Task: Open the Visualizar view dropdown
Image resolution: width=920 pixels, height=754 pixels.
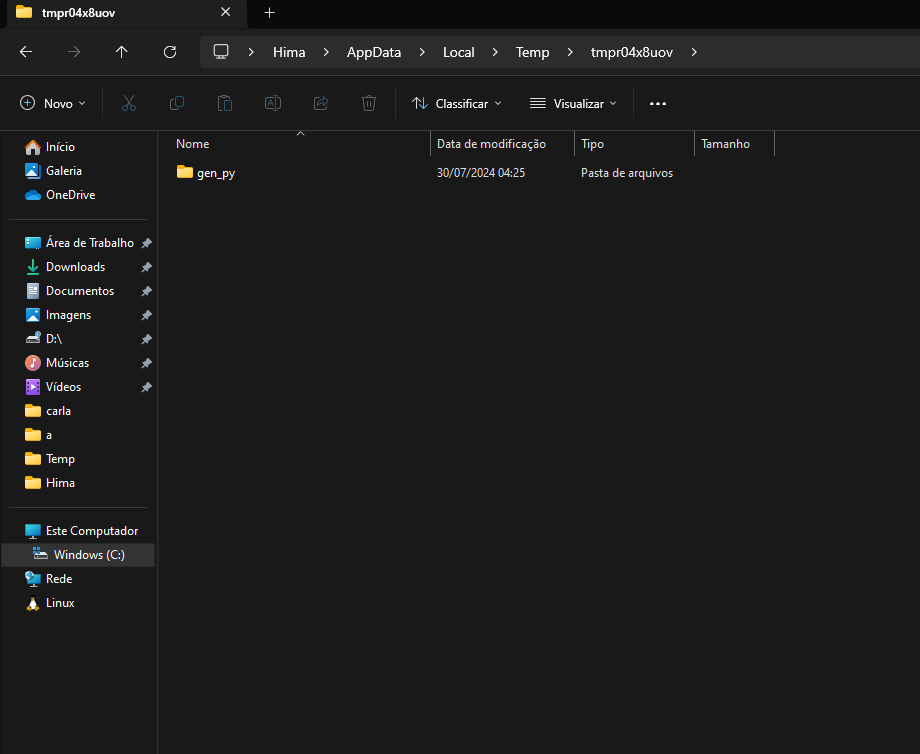Action: point(573,103)
